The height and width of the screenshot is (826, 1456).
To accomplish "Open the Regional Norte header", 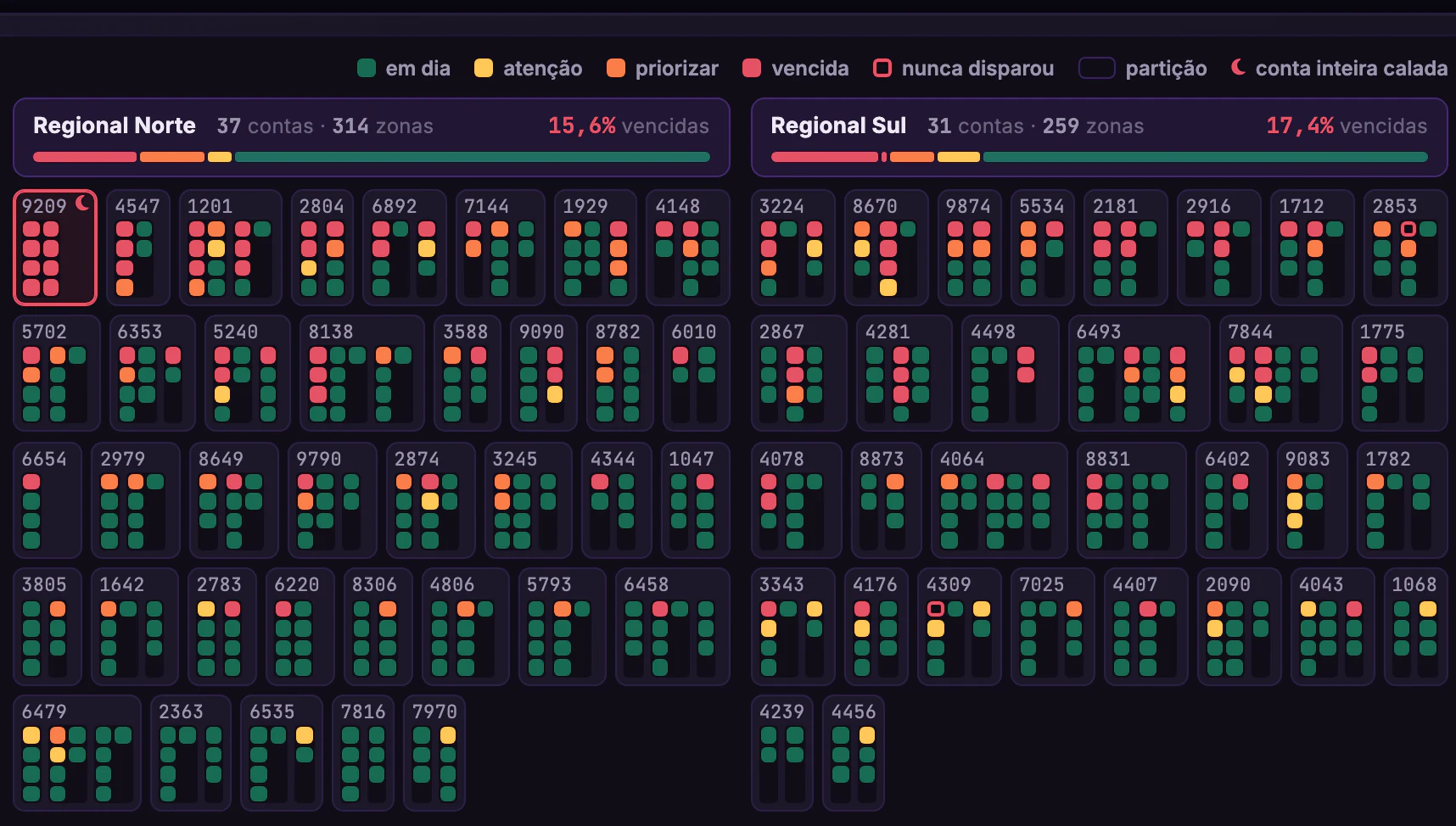I will click(372, 137).
